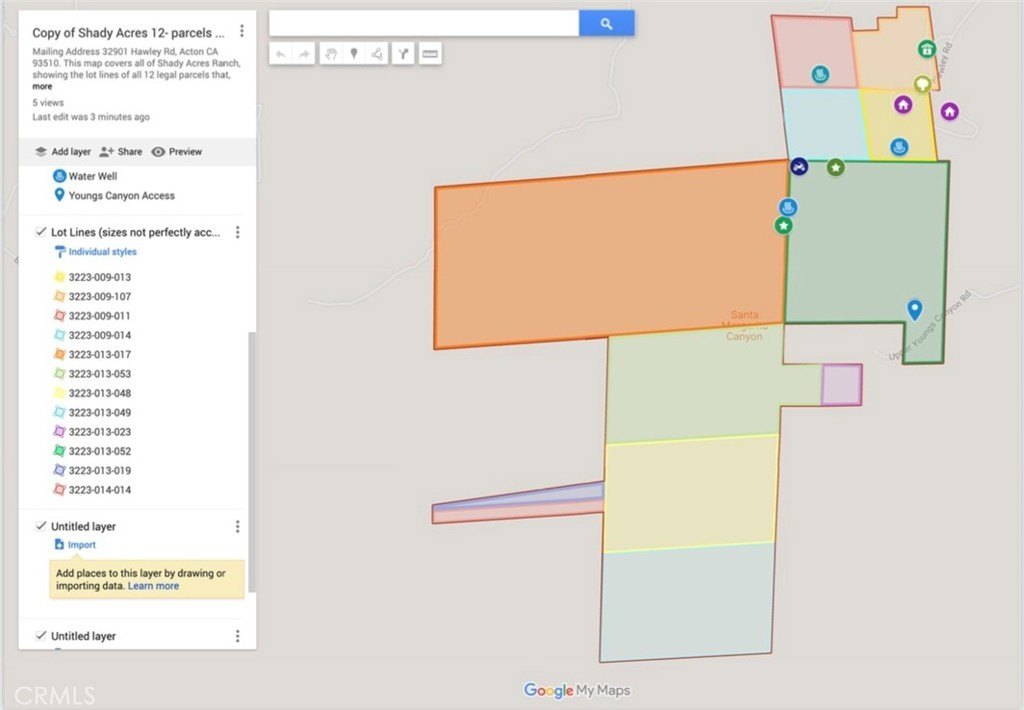This screenshot has width=1024, height=710.
Task: Click the blue Youngs Canyon pin on map
Action: (914, 309)
